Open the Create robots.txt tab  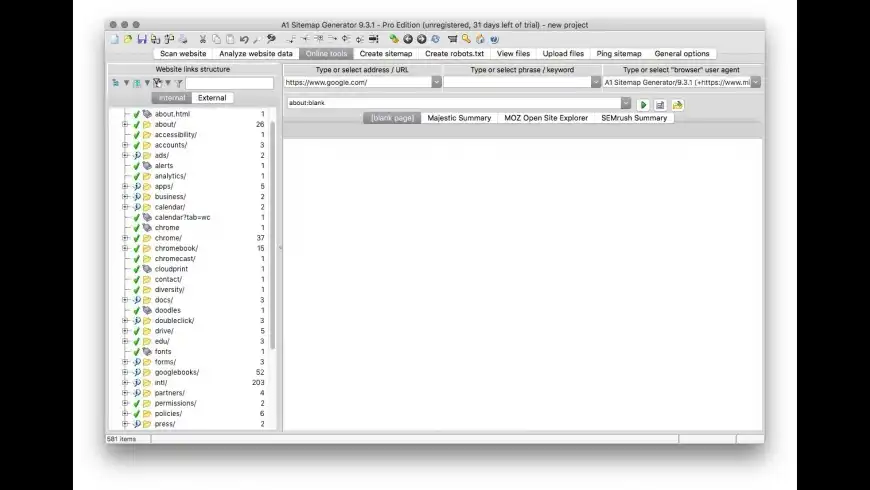pyautogui.click(x=454, y=54)
